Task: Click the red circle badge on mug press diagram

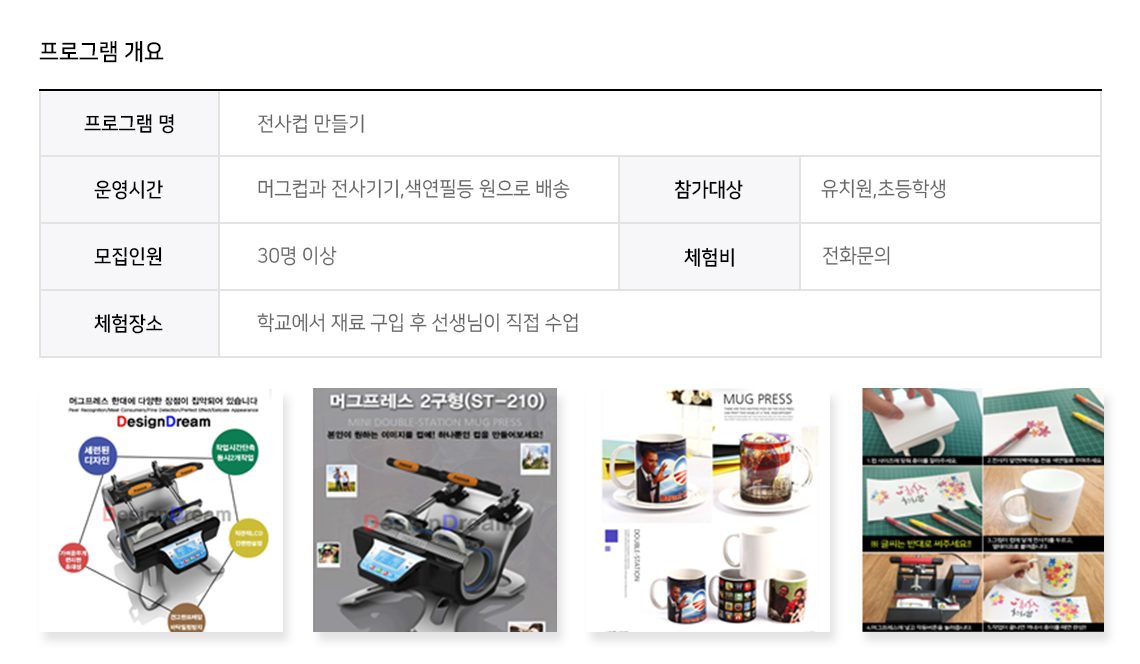Action: [x=73, y=558]
